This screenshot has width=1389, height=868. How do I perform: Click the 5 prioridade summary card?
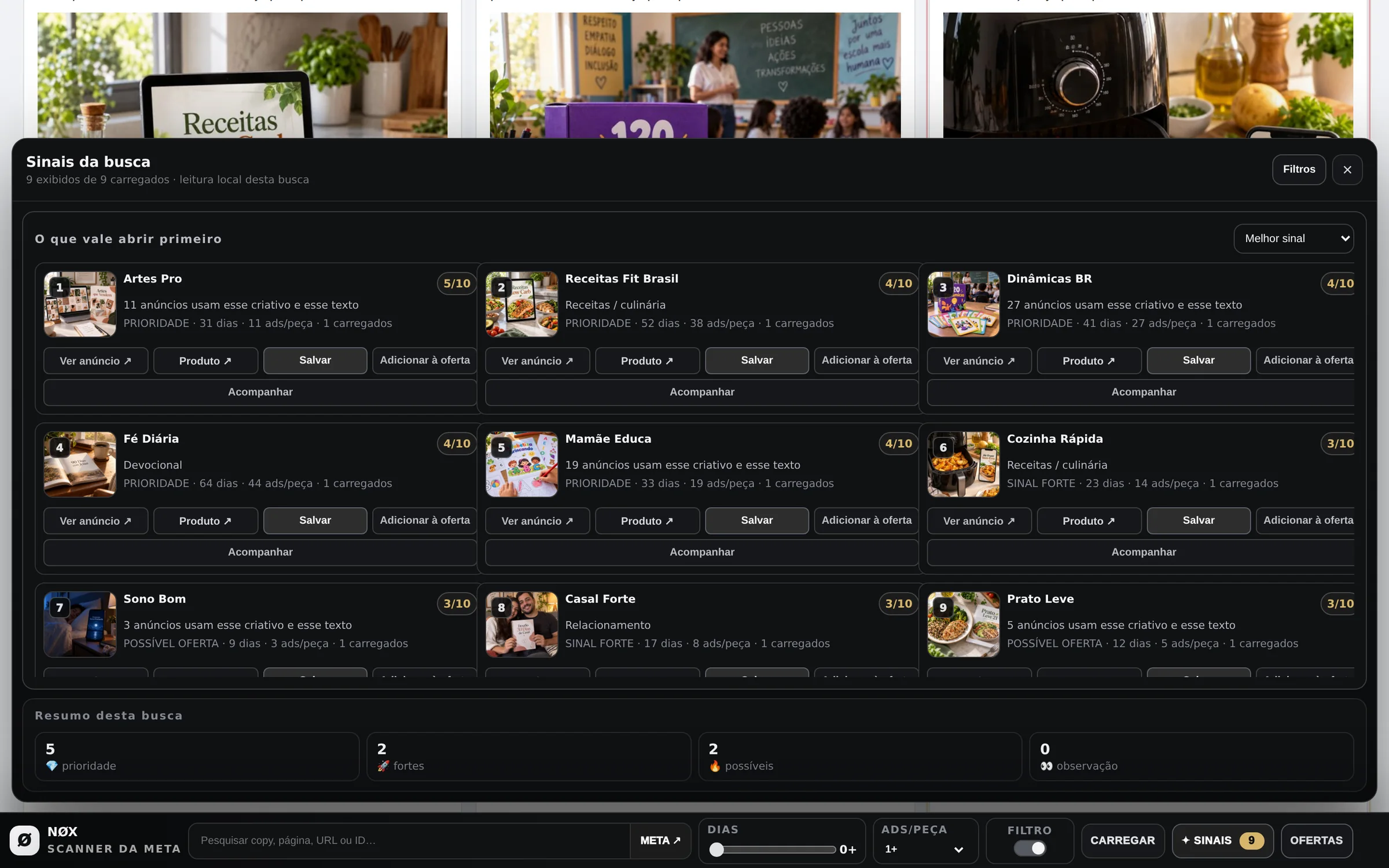[x=197, y=757]
